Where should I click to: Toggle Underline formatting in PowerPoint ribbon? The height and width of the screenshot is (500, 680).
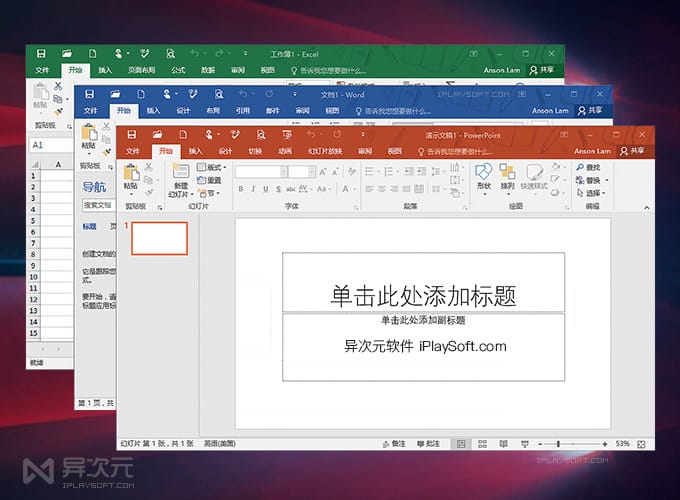(x=265, y=189)
